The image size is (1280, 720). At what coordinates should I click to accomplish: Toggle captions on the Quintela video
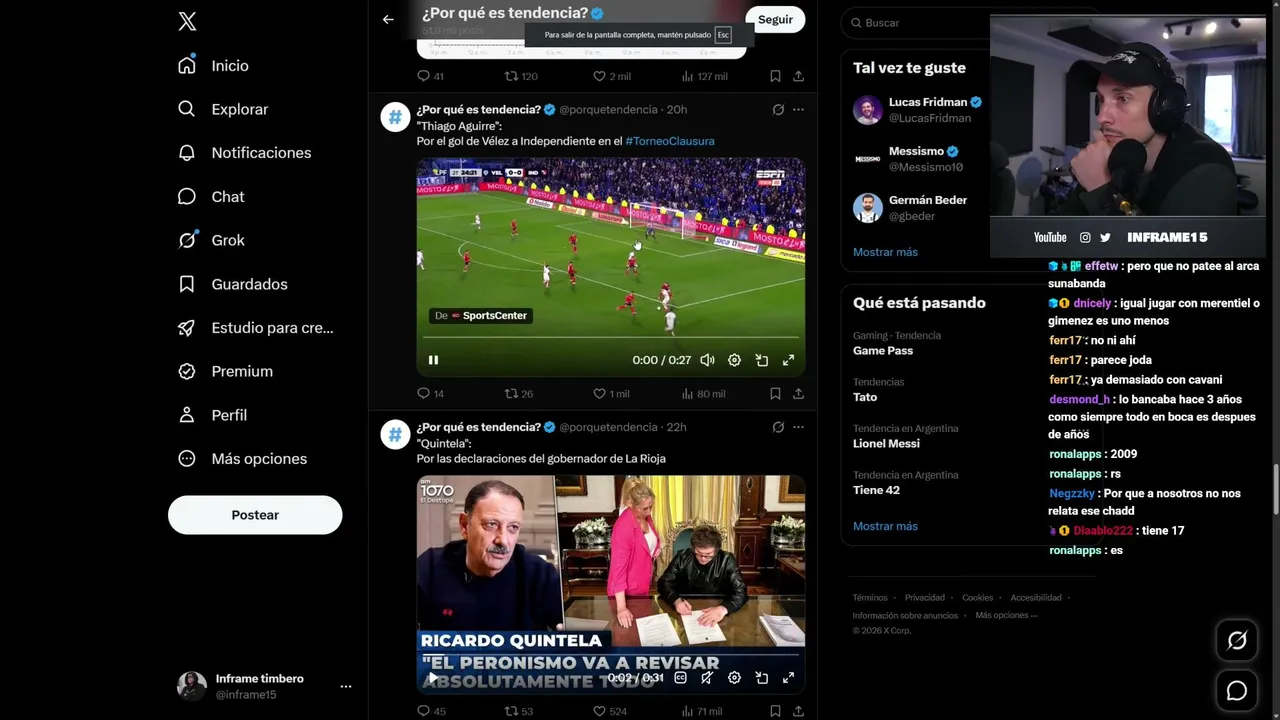coord(680,678)
